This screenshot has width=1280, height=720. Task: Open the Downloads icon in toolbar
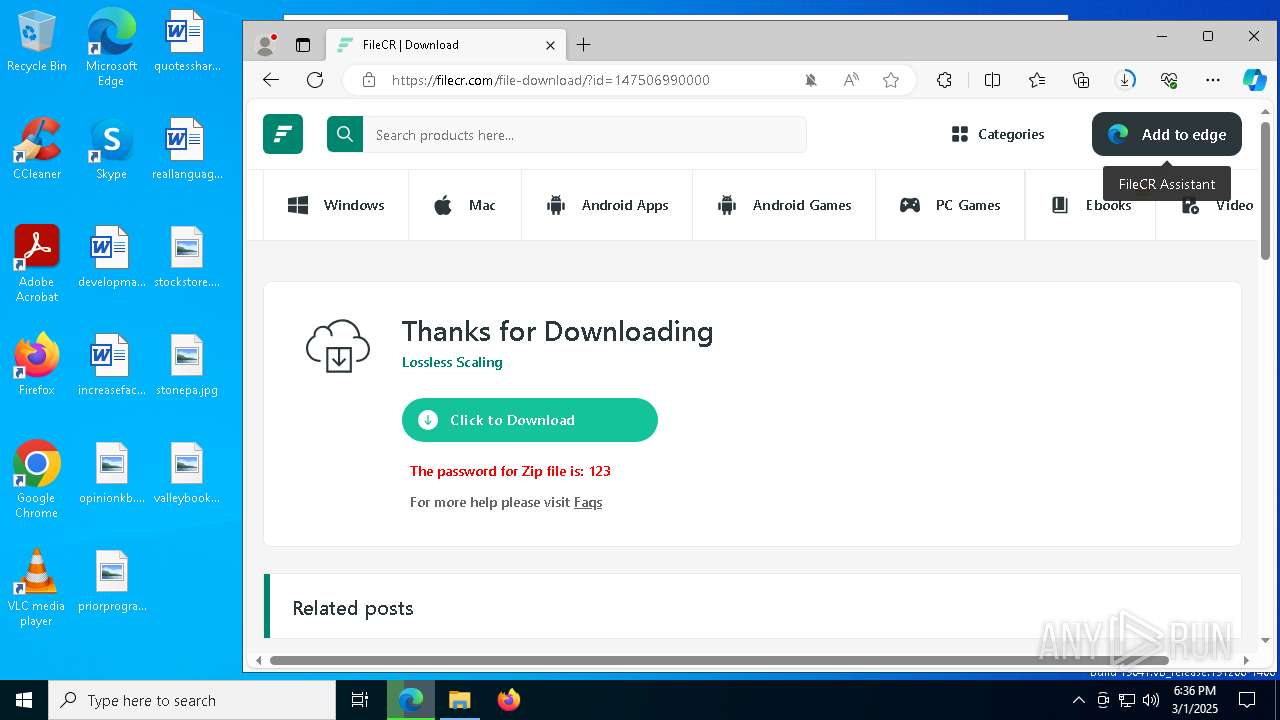[1125, 80]
